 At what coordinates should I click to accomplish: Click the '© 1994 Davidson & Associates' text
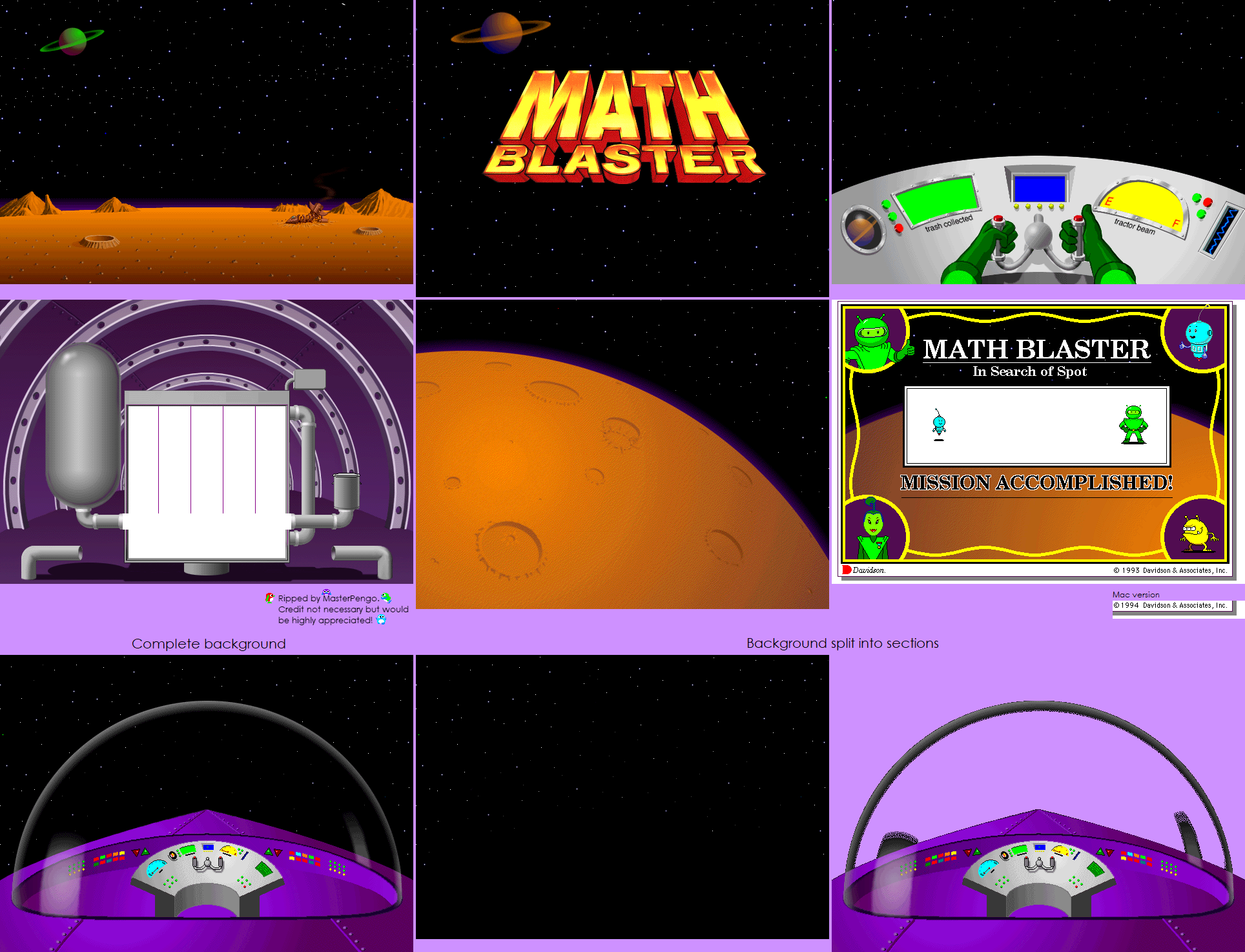tap(1169, 605)
